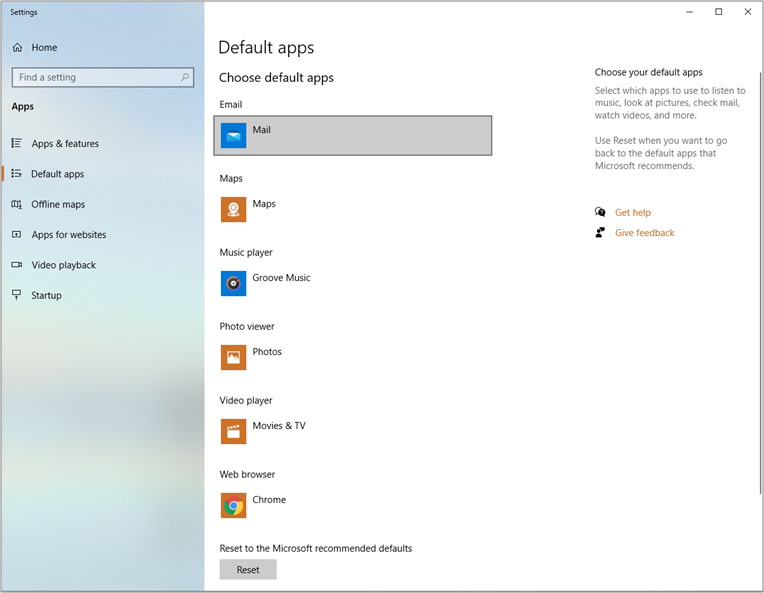The image size is (764, 593).
Task: Click the Chrome browser icon
Action: (x=233, y=505)
